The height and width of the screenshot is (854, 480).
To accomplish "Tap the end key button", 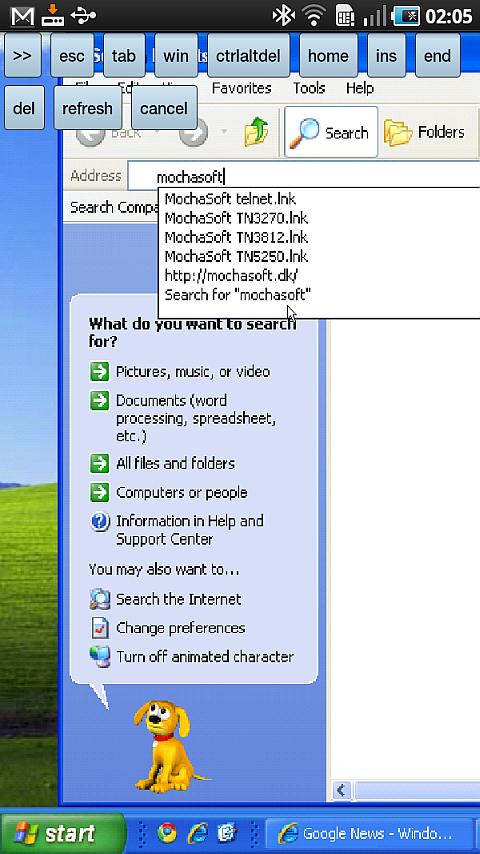I will (x=437, y=56).
